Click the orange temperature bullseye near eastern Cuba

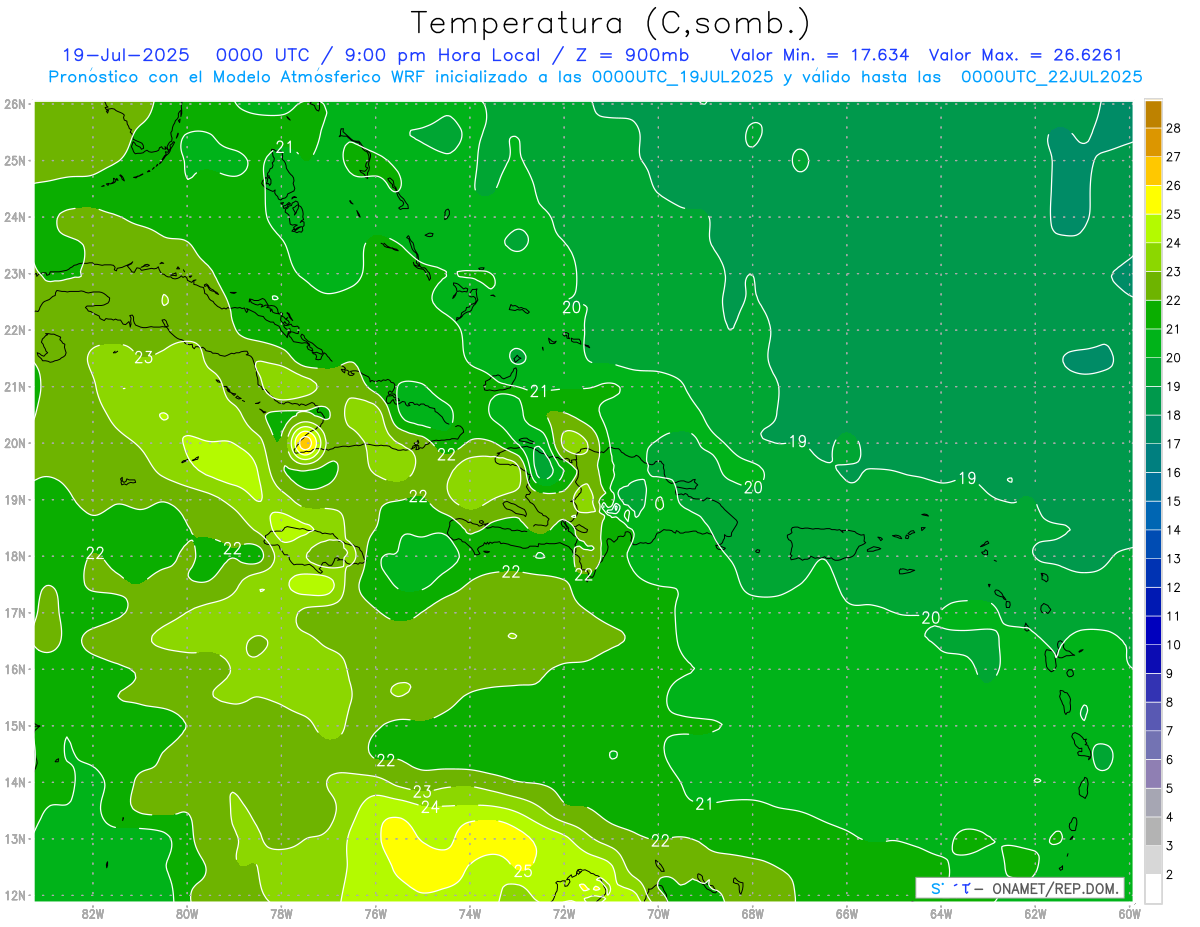coord(306,441)
